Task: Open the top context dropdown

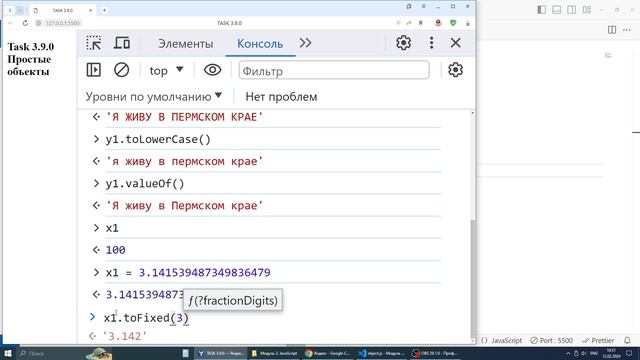Action: 166,71
